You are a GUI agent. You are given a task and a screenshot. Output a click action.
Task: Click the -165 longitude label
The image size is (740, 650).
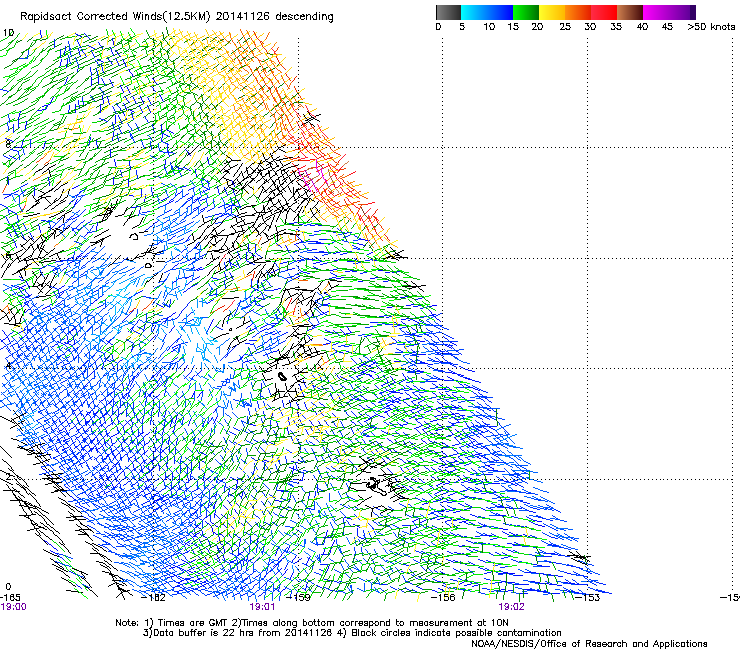pos(10,598)
